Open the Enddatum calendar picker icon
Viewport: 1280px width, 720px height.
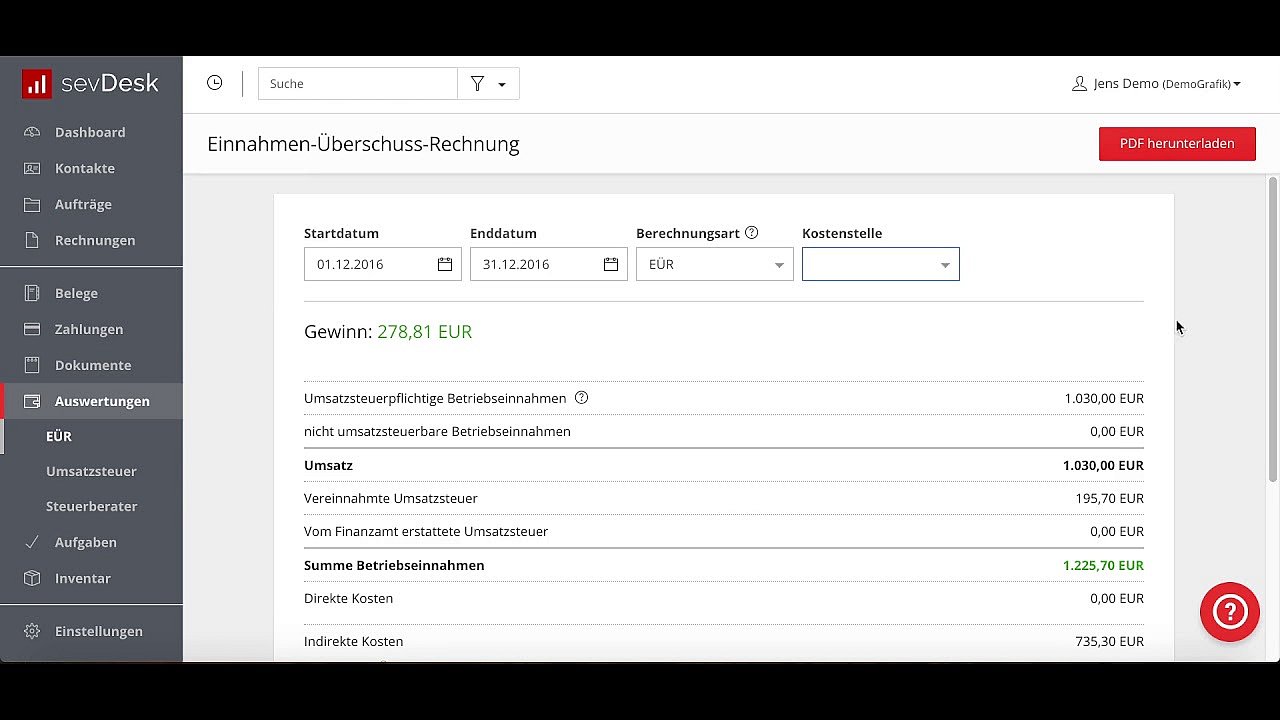click(611, 264)
